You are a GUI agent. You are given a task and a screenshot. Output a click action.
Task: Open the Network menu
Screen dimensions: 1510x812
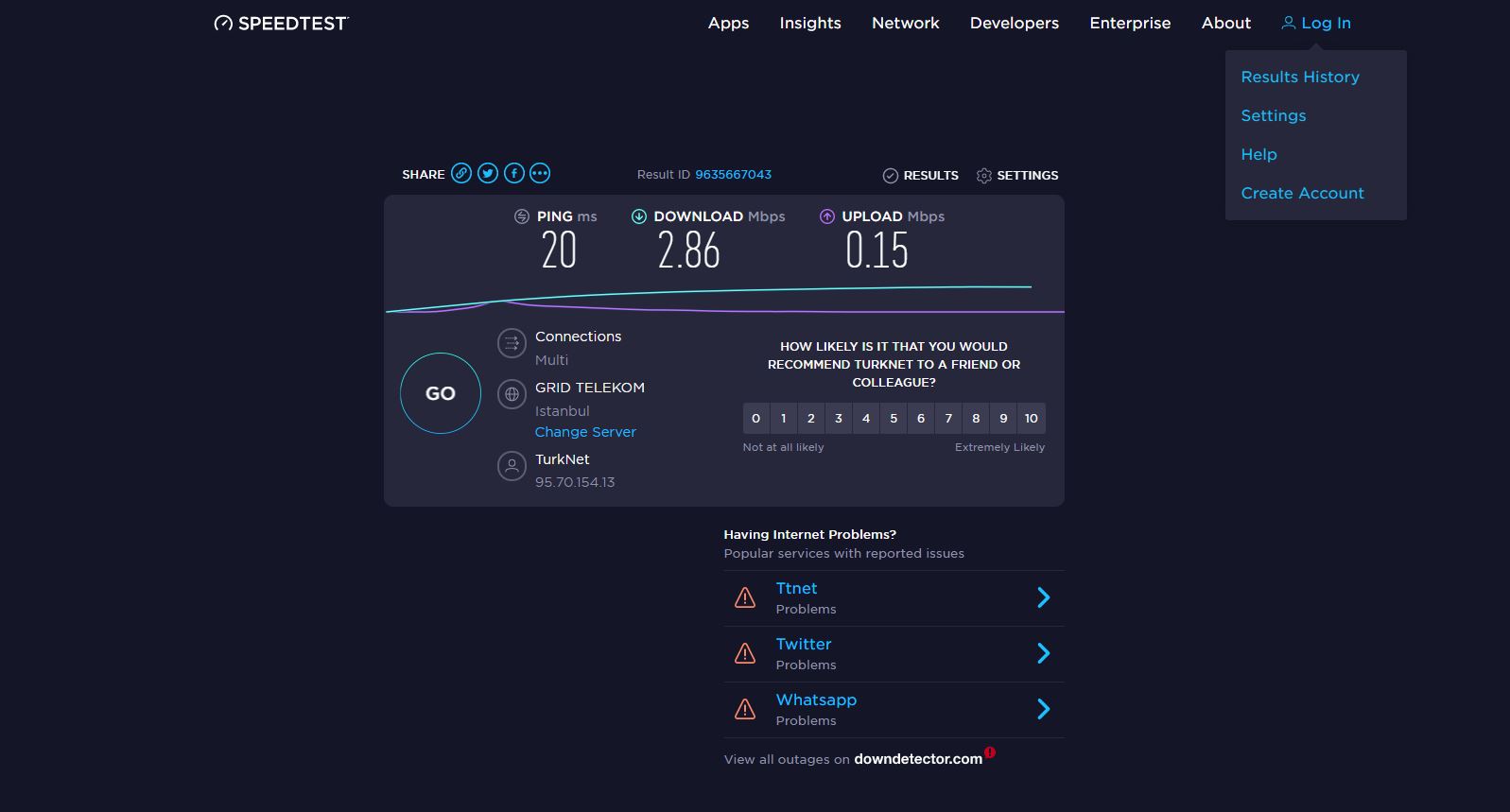pos(906,23)
